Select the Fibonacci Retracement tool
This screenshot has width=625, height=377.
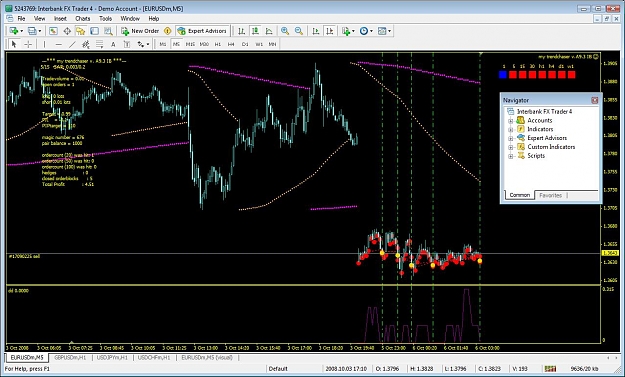click(x=99, y=44)
